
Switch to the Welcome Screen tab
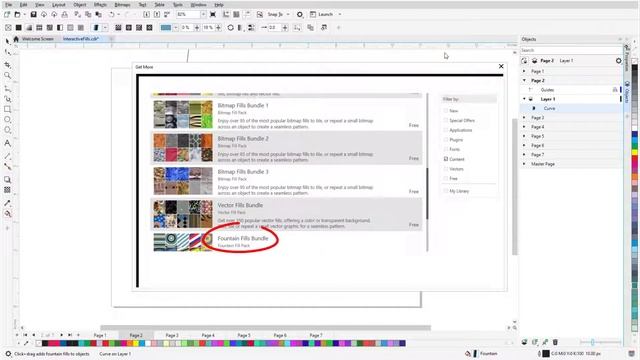[38, 39]
